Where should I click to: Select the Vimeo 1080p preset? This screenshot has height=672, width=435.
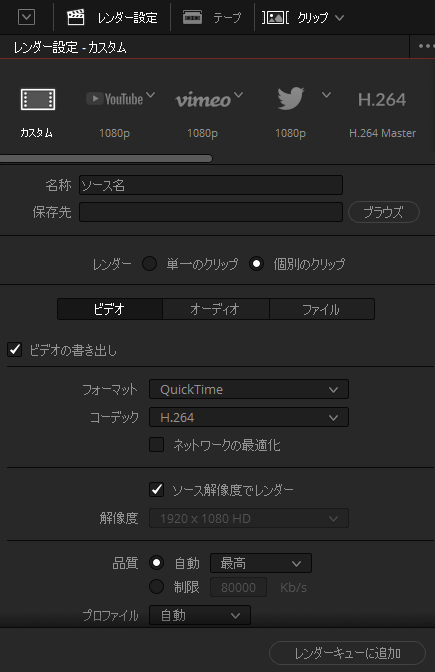click(x=203, y=113)
